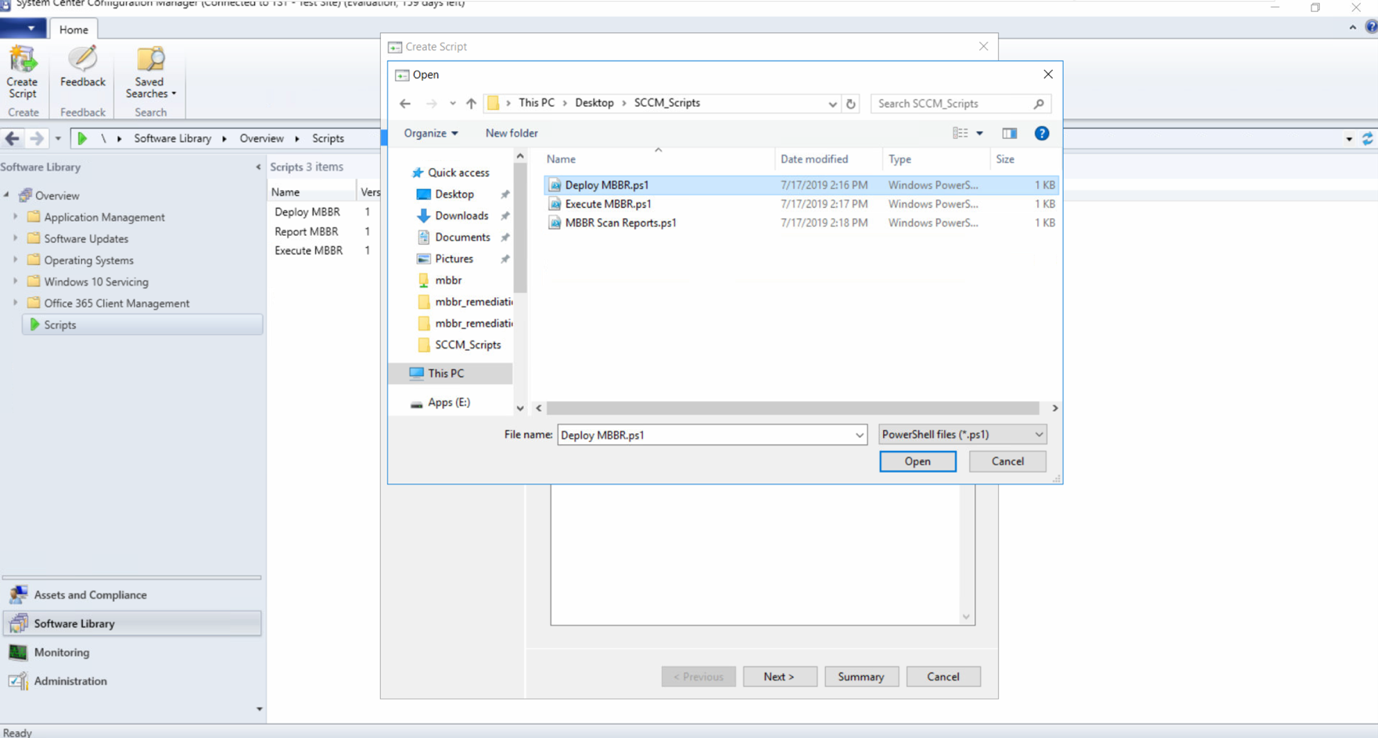The image size is (1378, 738).
Task: Sort files by the Date modified column
Action: click(828, 159)
